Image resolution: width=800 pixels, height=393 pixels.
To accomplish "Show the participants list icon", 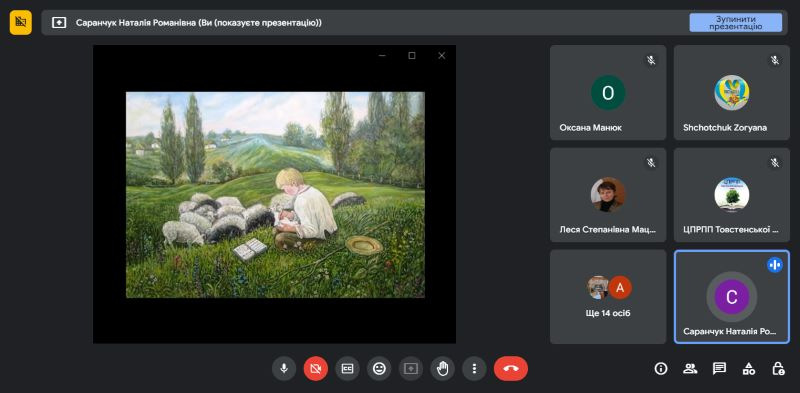I will [690, 369].
